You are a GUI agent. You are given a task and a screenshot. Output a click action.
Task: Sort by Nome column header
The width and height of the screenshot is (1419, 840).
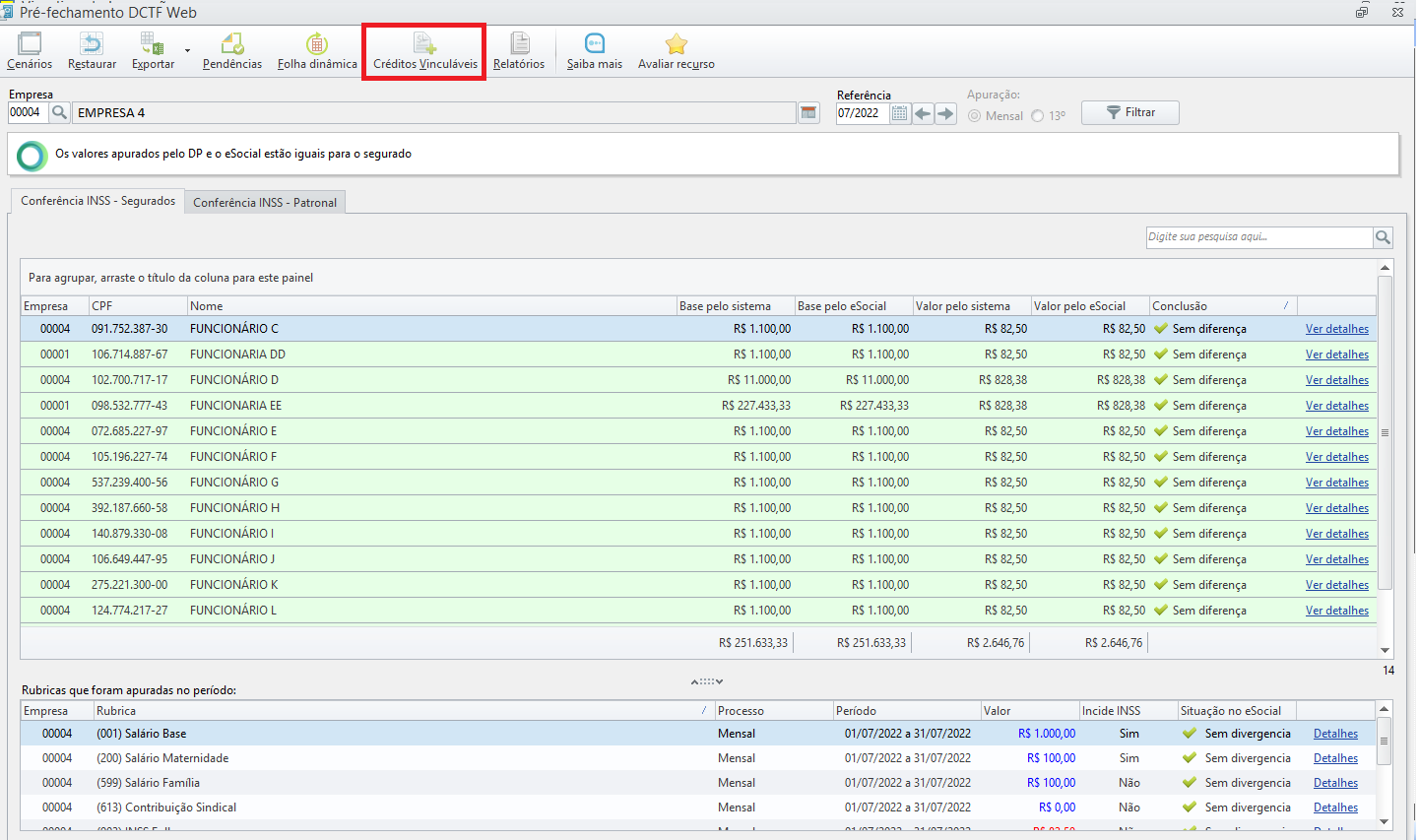click(431, 305)
